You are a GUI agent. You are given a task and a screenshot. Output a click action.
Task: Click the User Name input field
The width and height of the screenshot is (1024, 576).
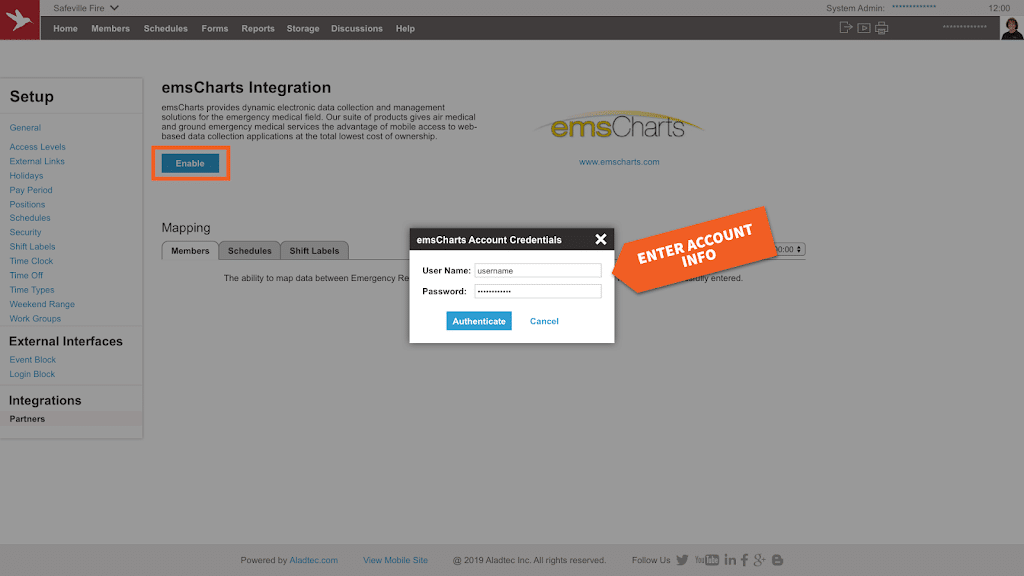tap(537, 270)
